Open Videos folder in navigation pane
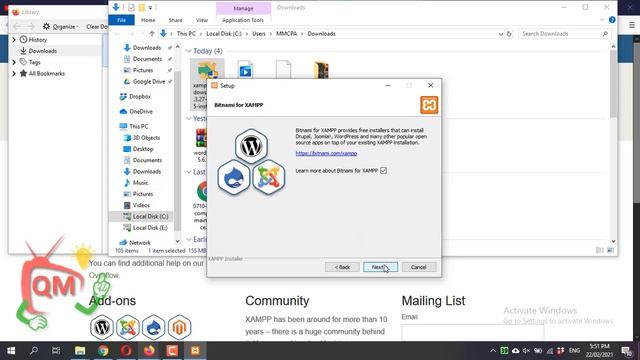The width and height of the screenshot is (640, 360). point(141,205)
